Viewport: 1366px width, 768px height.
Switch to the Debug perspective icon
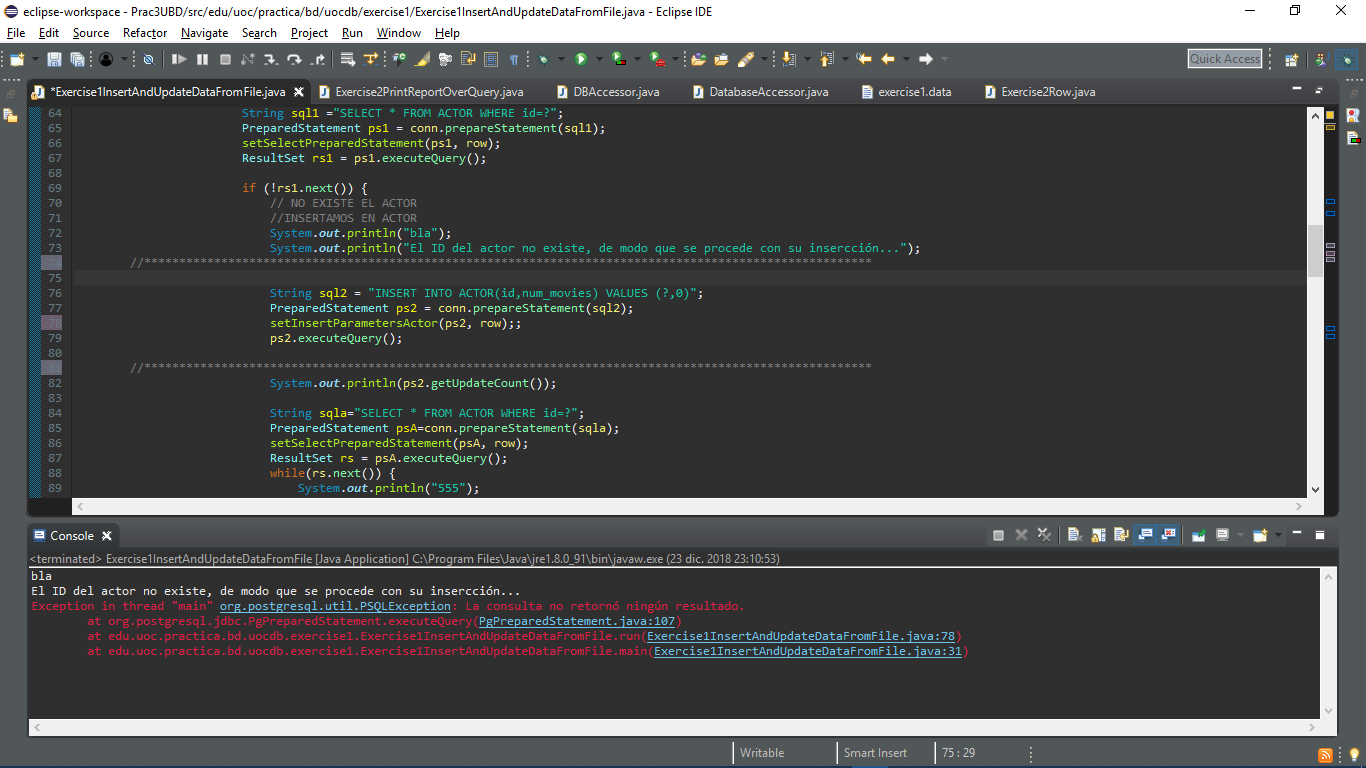pyautogui.click(x=1348, y=60)
